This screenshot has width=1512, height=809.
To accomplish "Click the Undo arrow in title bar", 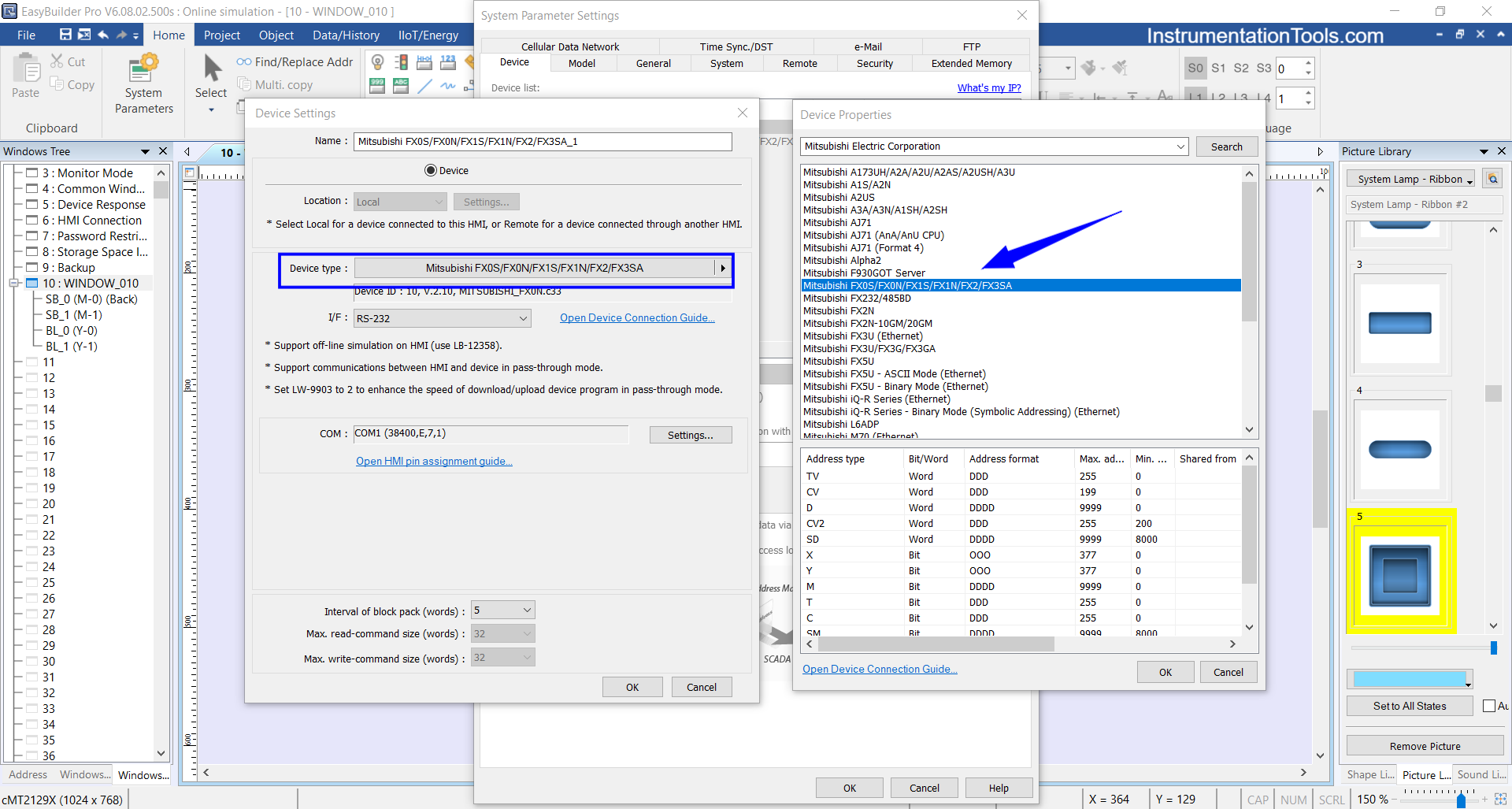I will 103,35.
